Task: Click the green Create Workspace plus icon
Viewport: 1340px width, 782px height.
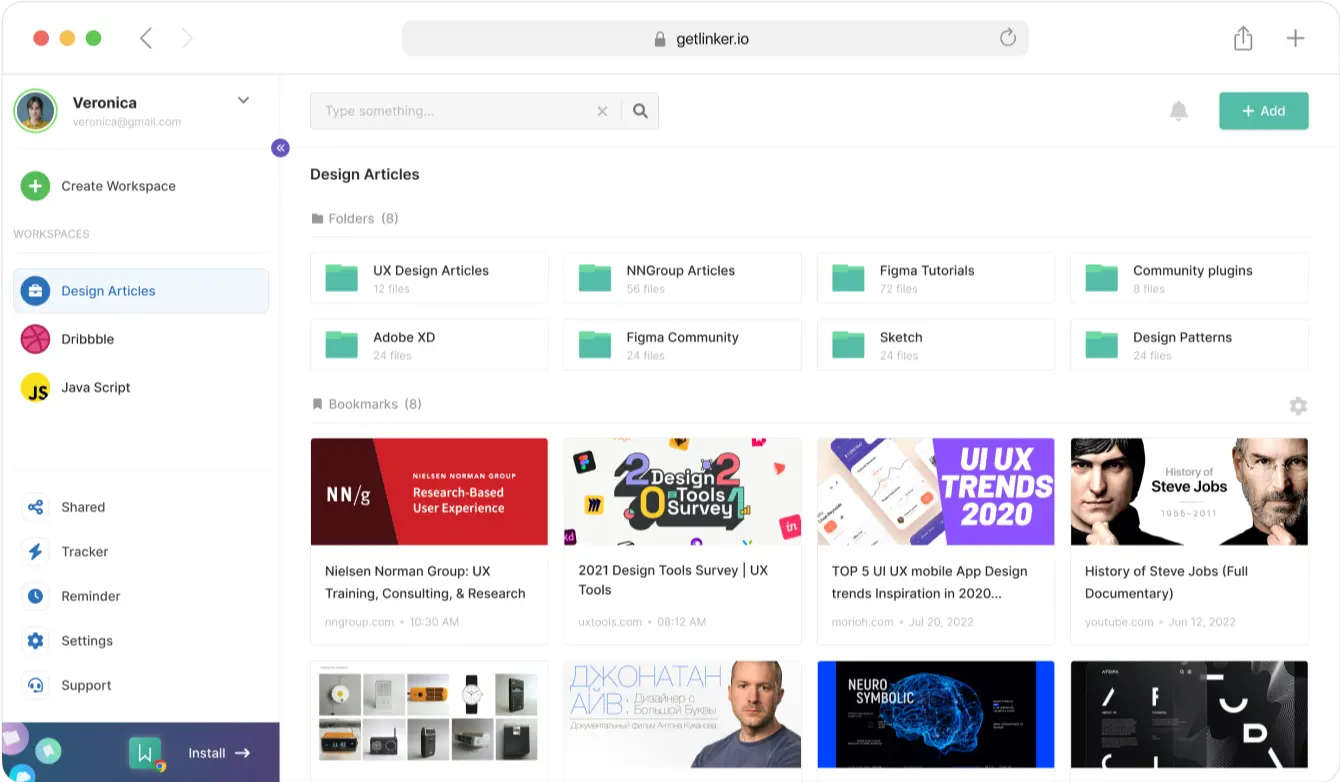Action: 35,186
